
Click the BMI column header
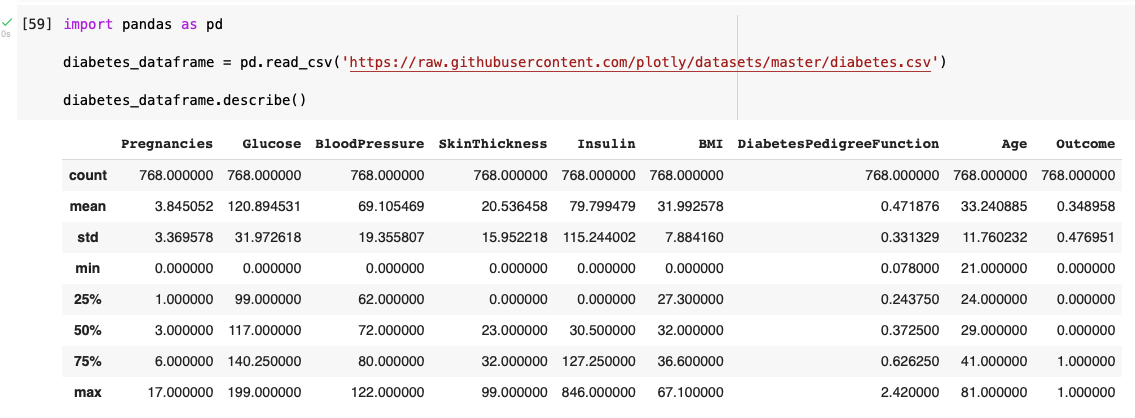[x=710, y=144]
